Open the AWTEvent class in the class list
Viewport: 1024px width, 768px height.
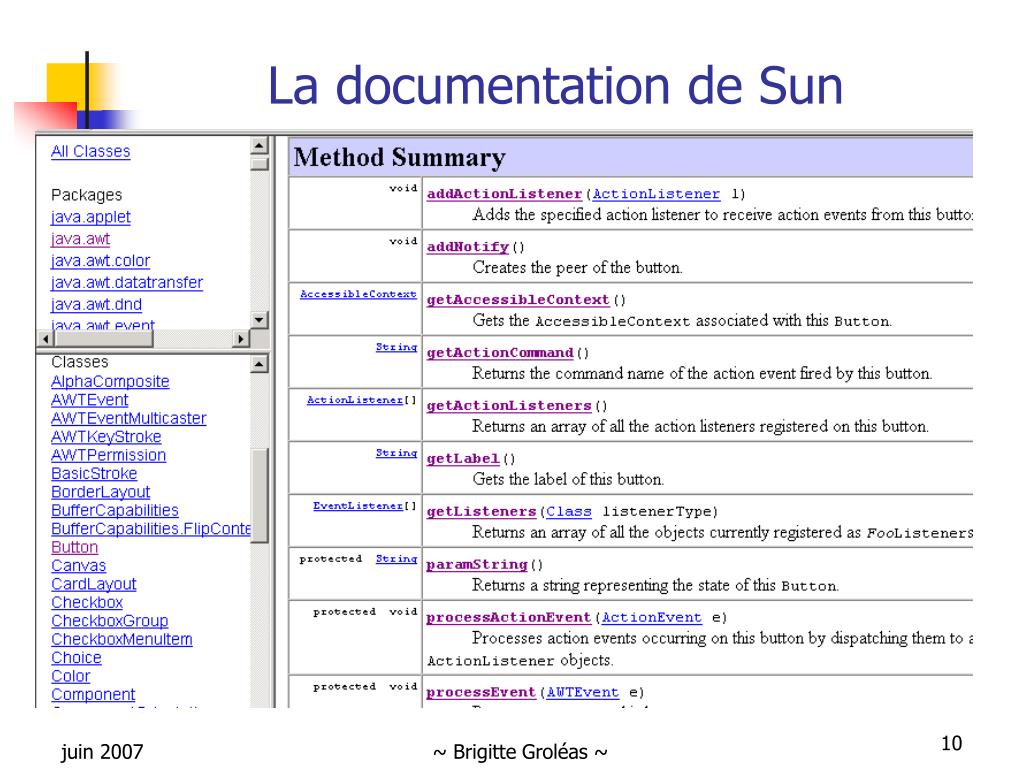[90, 400]
